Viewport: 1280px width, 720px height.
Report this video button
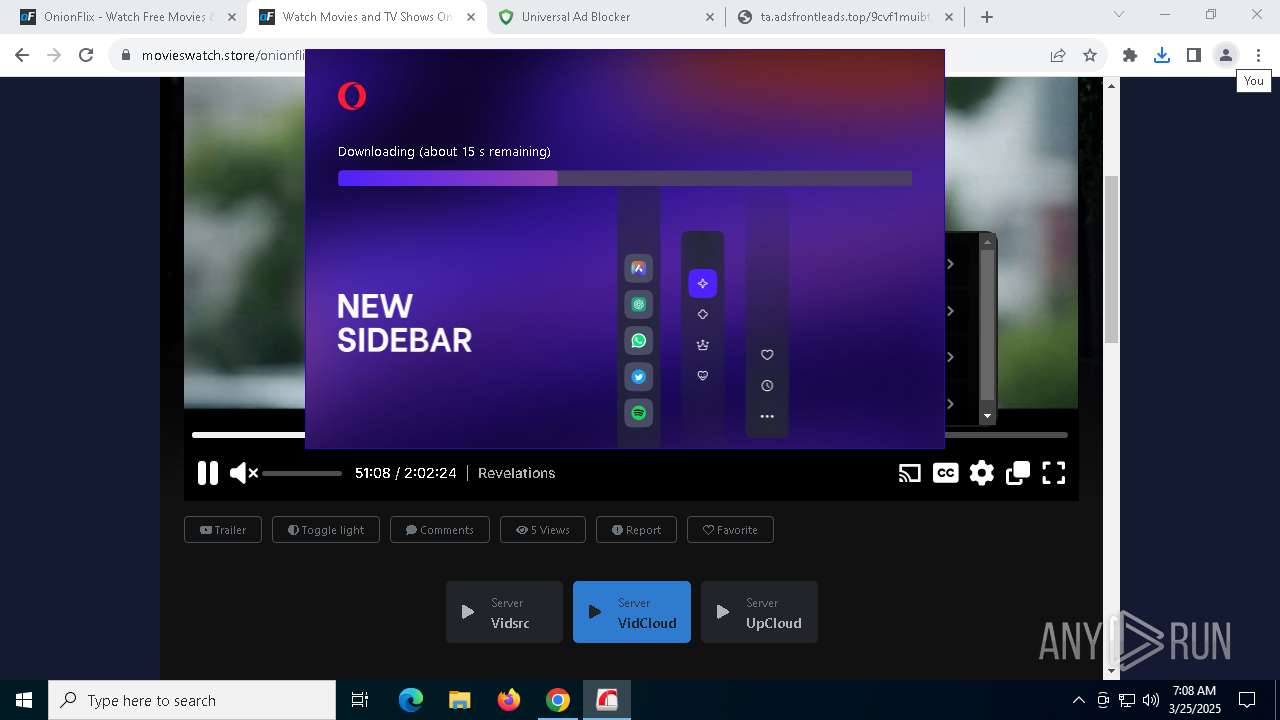point(636,530)
